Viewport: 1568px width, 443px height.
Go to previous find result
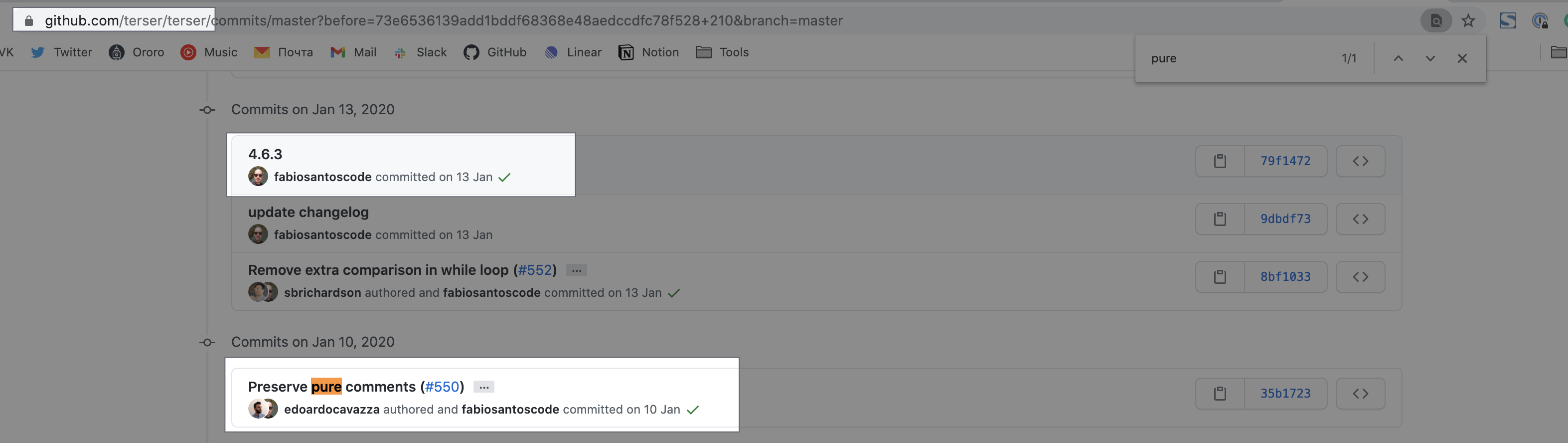pos(1398,58)
